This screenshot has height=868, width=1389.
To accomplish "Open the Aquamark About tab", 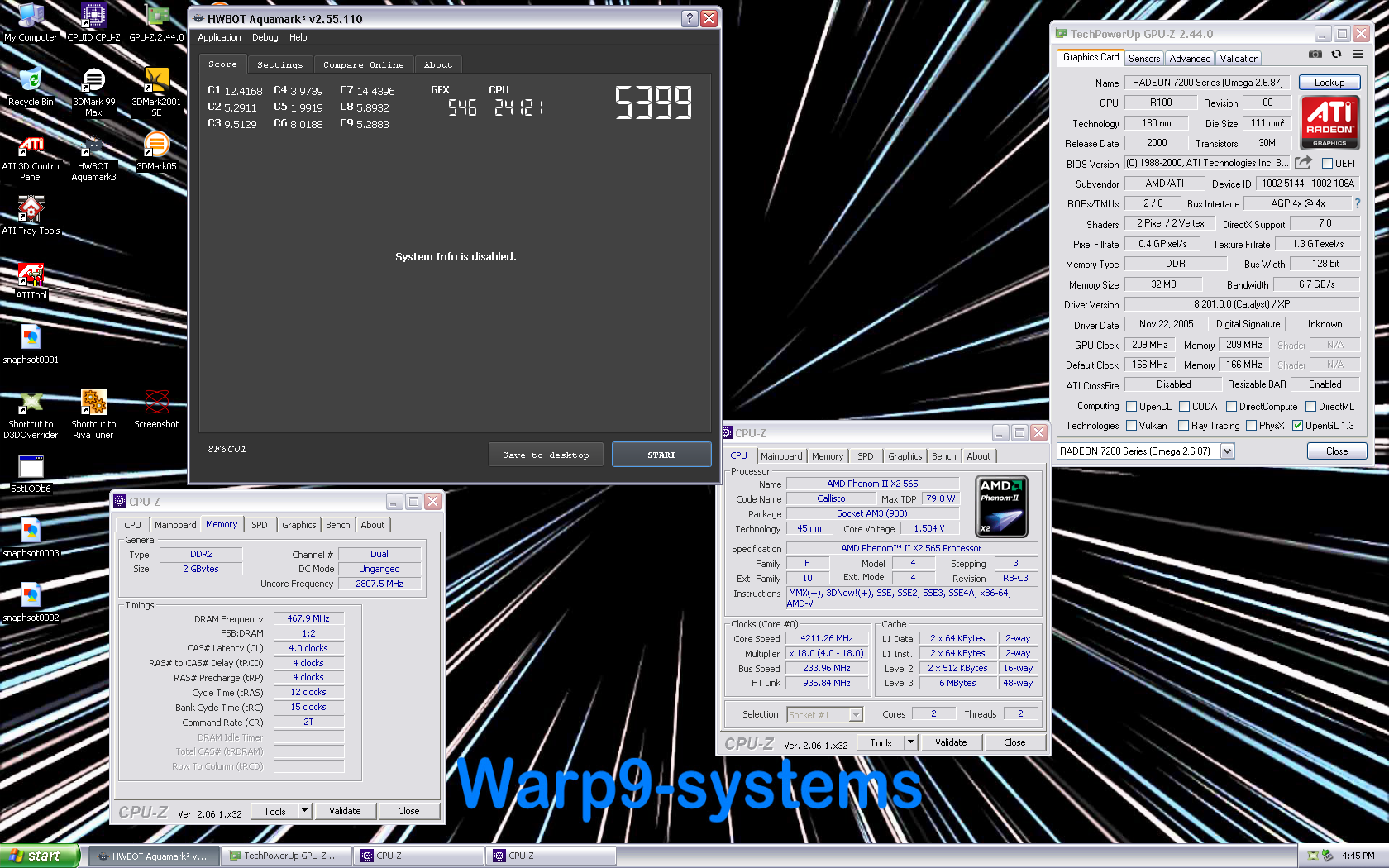I will pyautogui.click(x=437, y=64).
